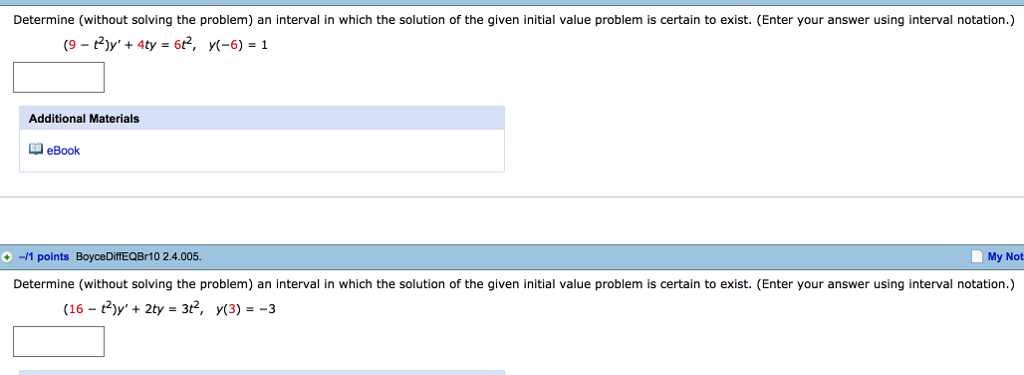Click the red 16 in second equation
The width and height of the screenshot is (1024, 375).
tap(74, 310)
